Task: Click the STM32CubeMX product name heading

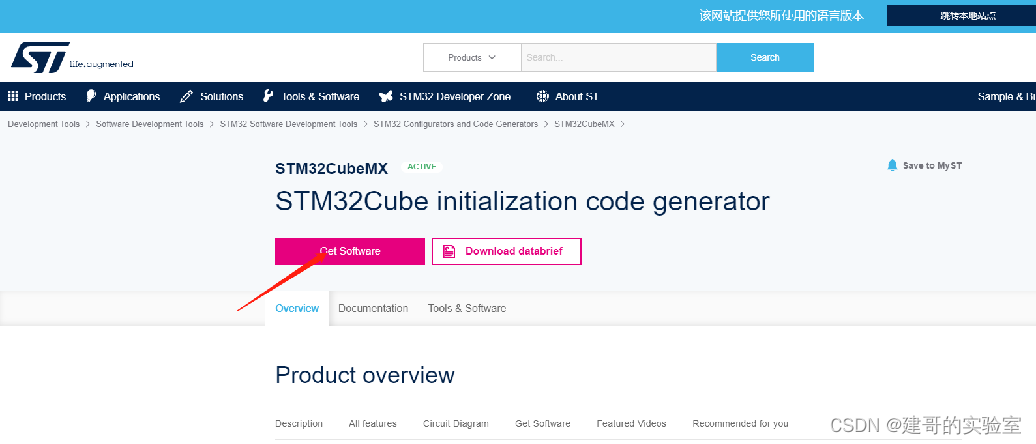Action: click(332, 168)
